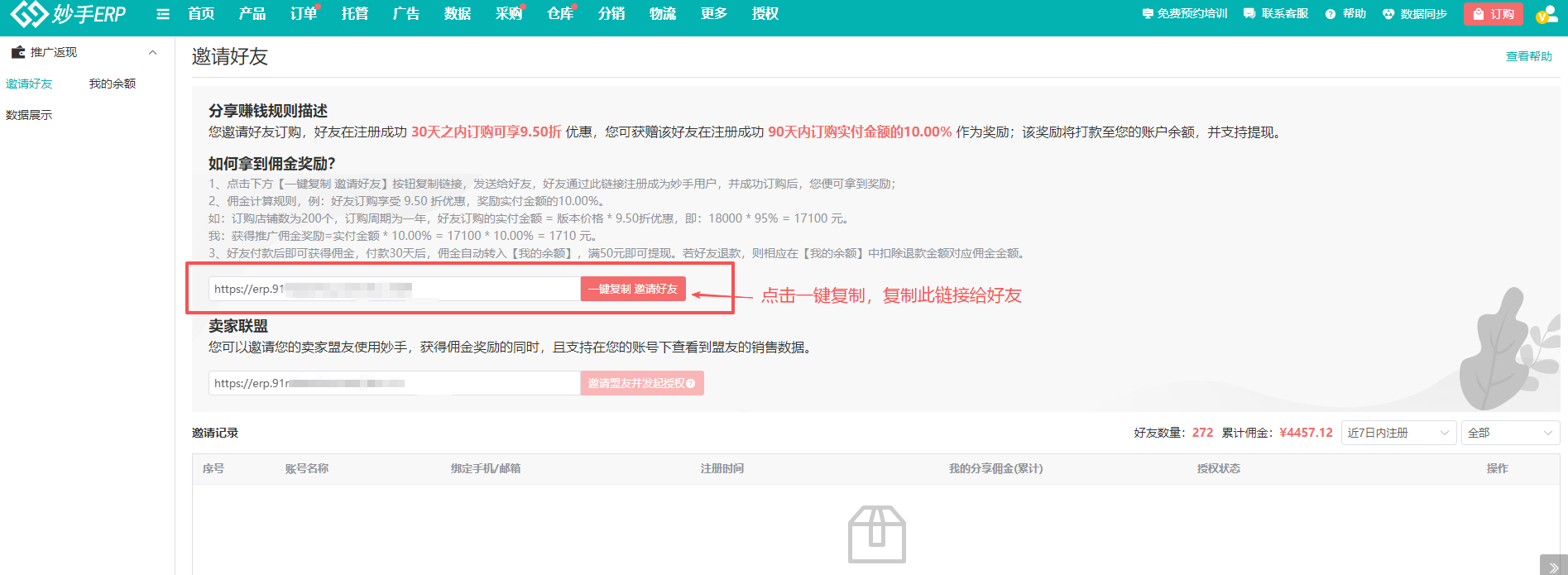This screenshot has width=1568, height=575.
Task: Open the 仓库 menu
Action: (560, 14)
